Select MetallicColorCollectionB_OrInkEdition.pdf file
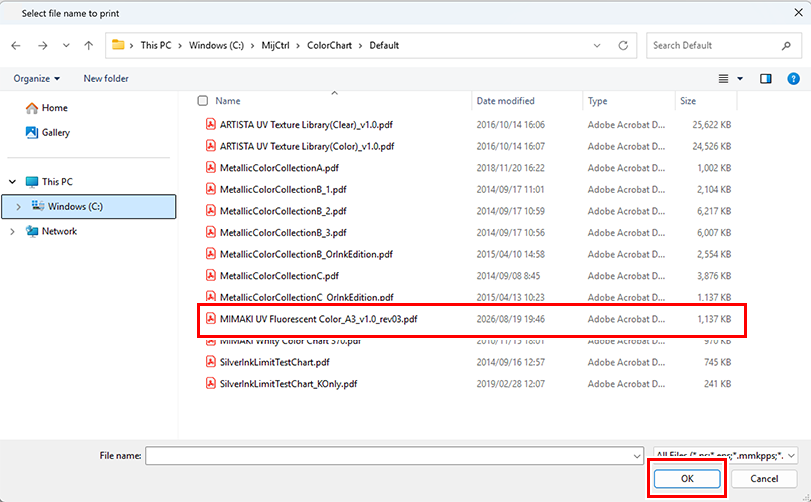This screenshot has width=811, height=502. click(x=306, y=254)
